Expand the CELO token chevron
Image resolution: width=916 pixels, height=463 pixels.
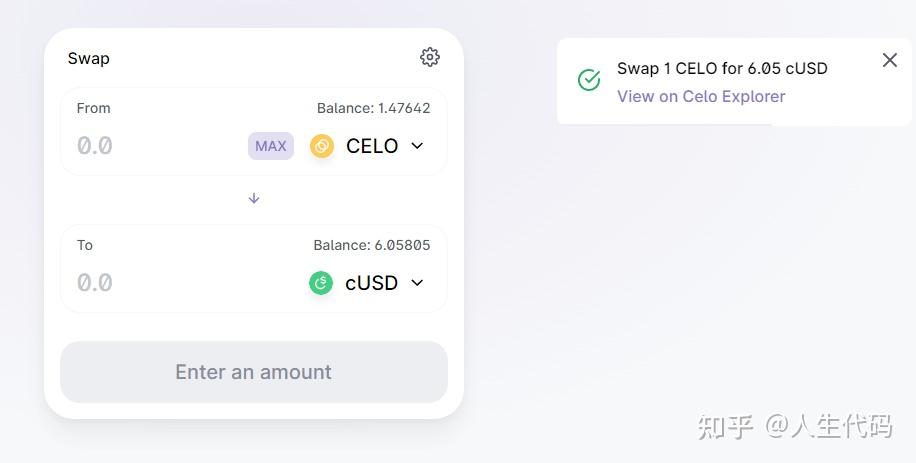417,145
